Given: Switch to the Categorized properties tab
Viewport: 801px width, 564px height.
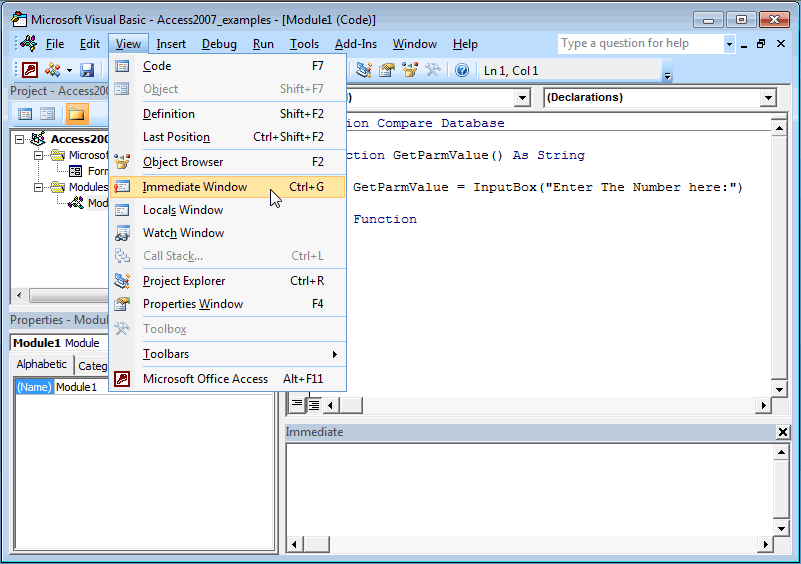Looking at the screenshot, I should click(92, 366).
